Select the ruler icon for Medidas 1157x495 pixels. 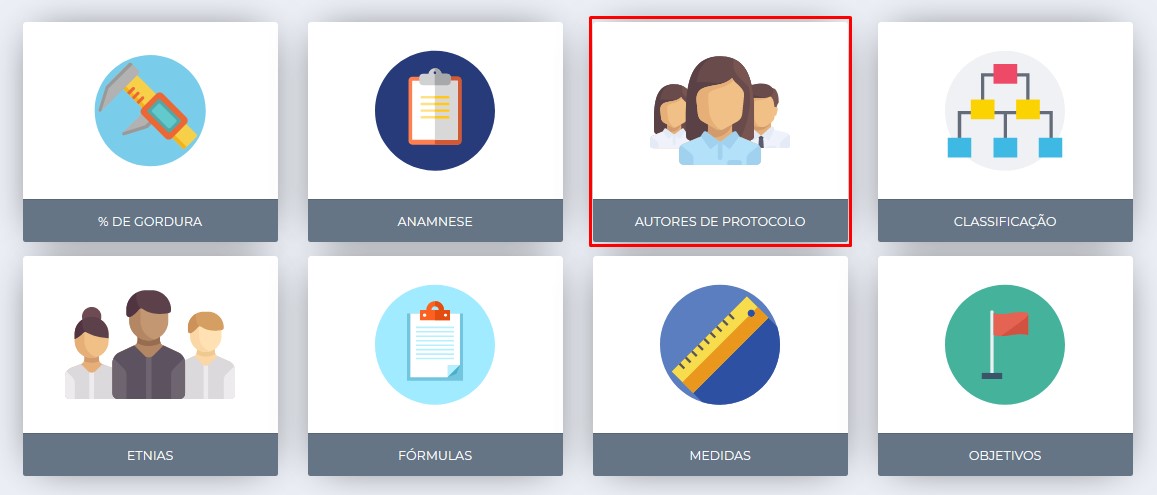[719, 345]
